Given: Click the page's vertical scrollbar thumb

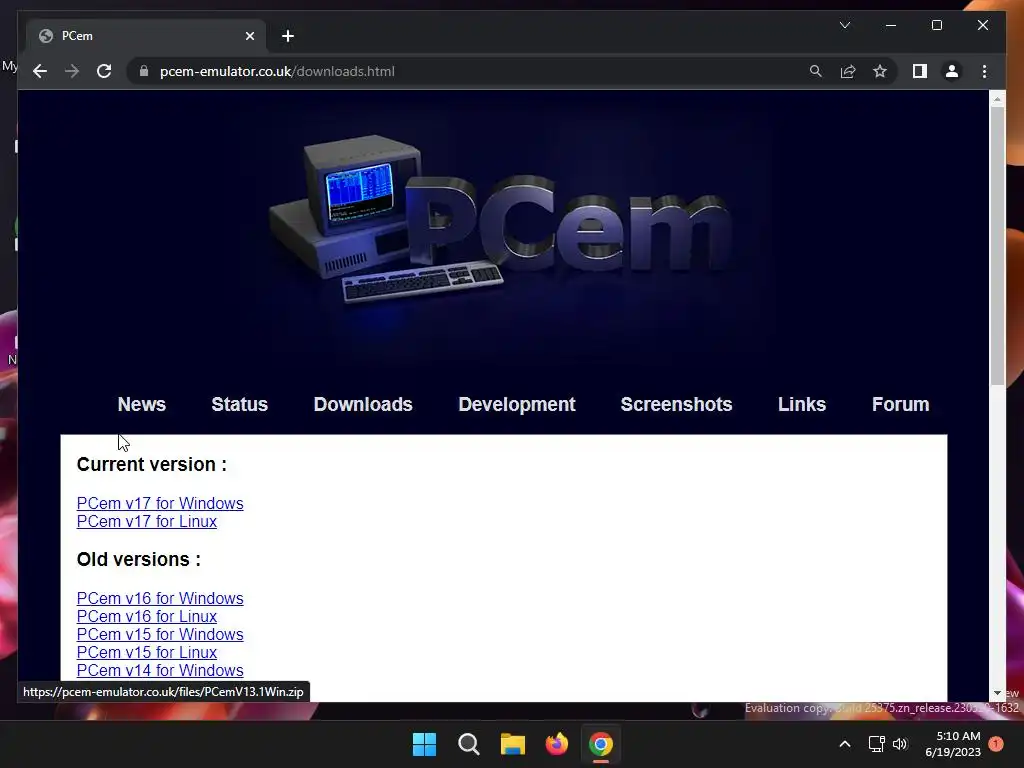Looking at the screenshot, I should click(997, 245).
